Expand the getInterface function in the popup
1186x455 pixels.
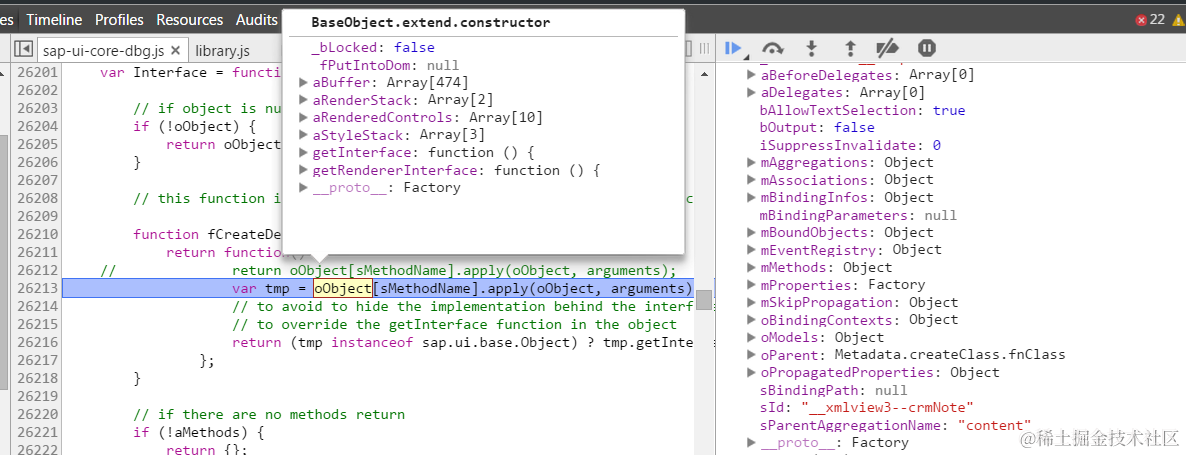click(x=304, y=152)
